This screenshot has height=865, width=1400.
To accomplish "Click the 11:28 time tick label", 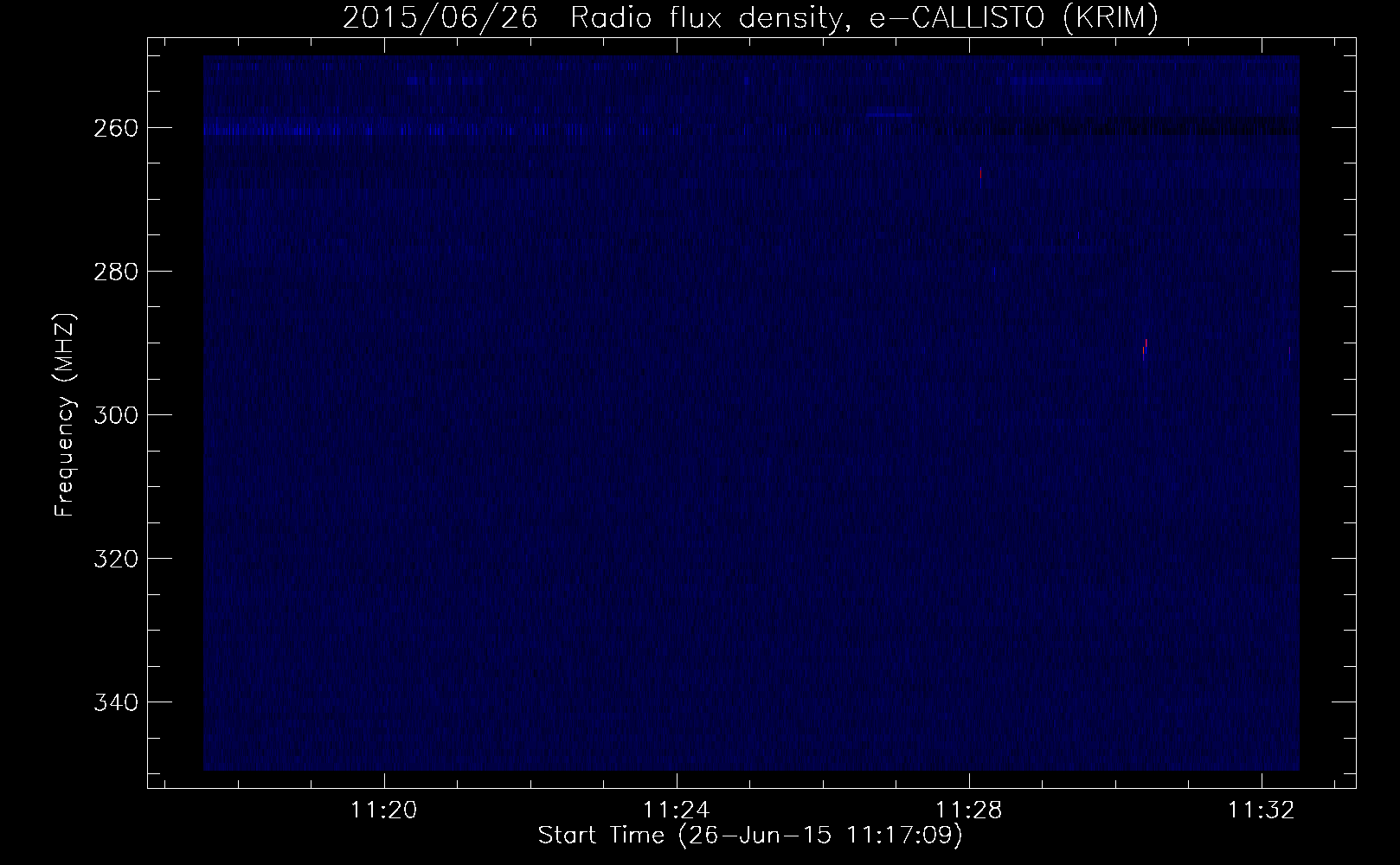I will (969, 811).
